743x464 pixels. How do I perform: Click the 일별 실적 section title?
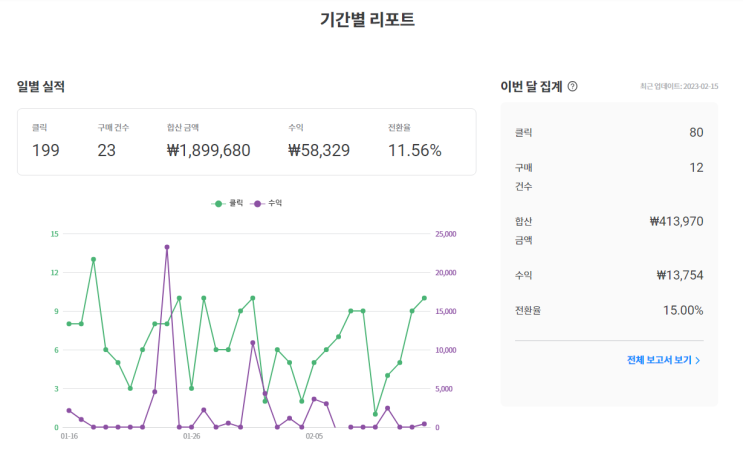click(x=41, y=86)
